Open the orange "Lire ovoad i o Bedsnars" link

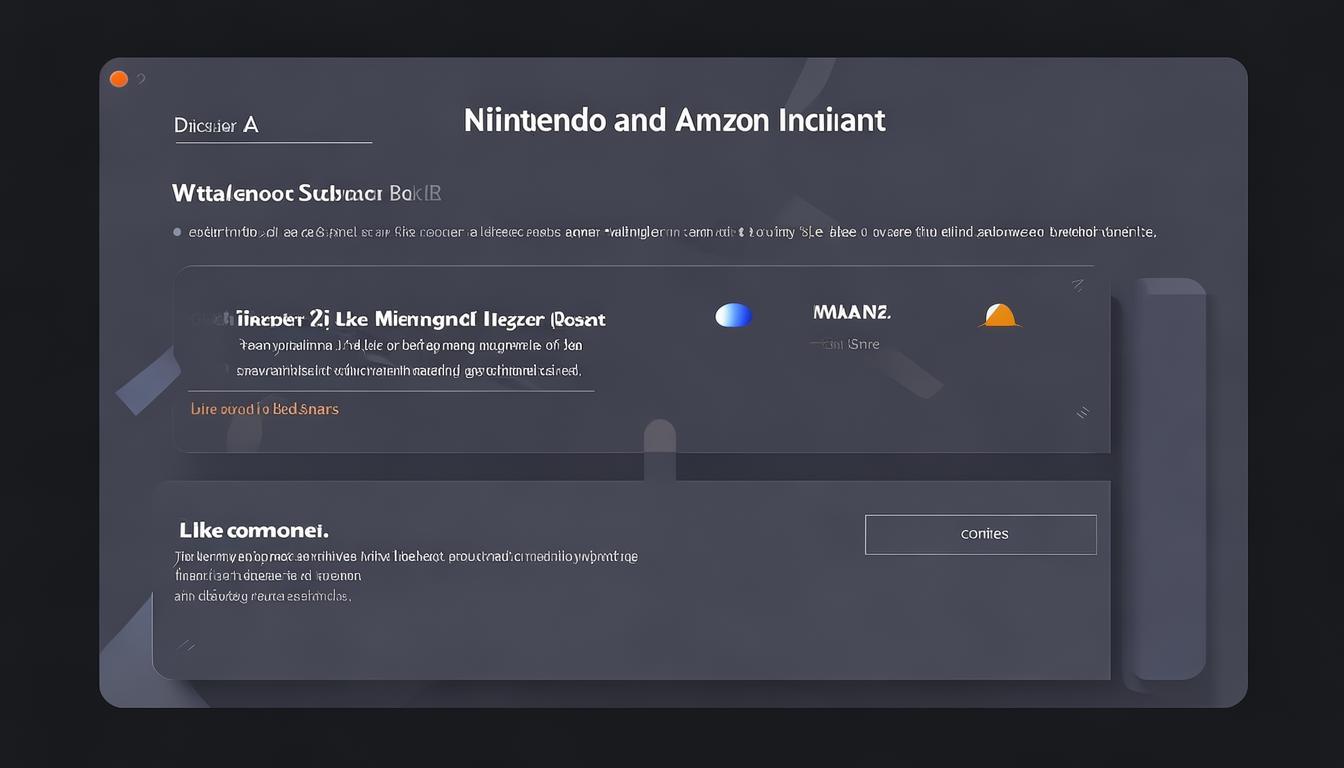click(265, 409)
